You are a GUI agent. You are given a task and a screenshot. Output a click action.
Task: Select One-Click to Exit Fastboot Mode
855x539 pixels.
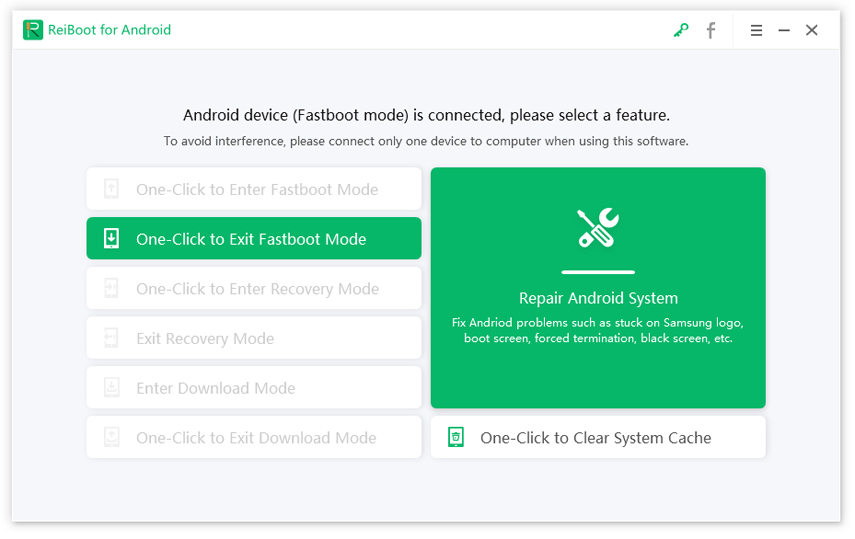(252, 239)
